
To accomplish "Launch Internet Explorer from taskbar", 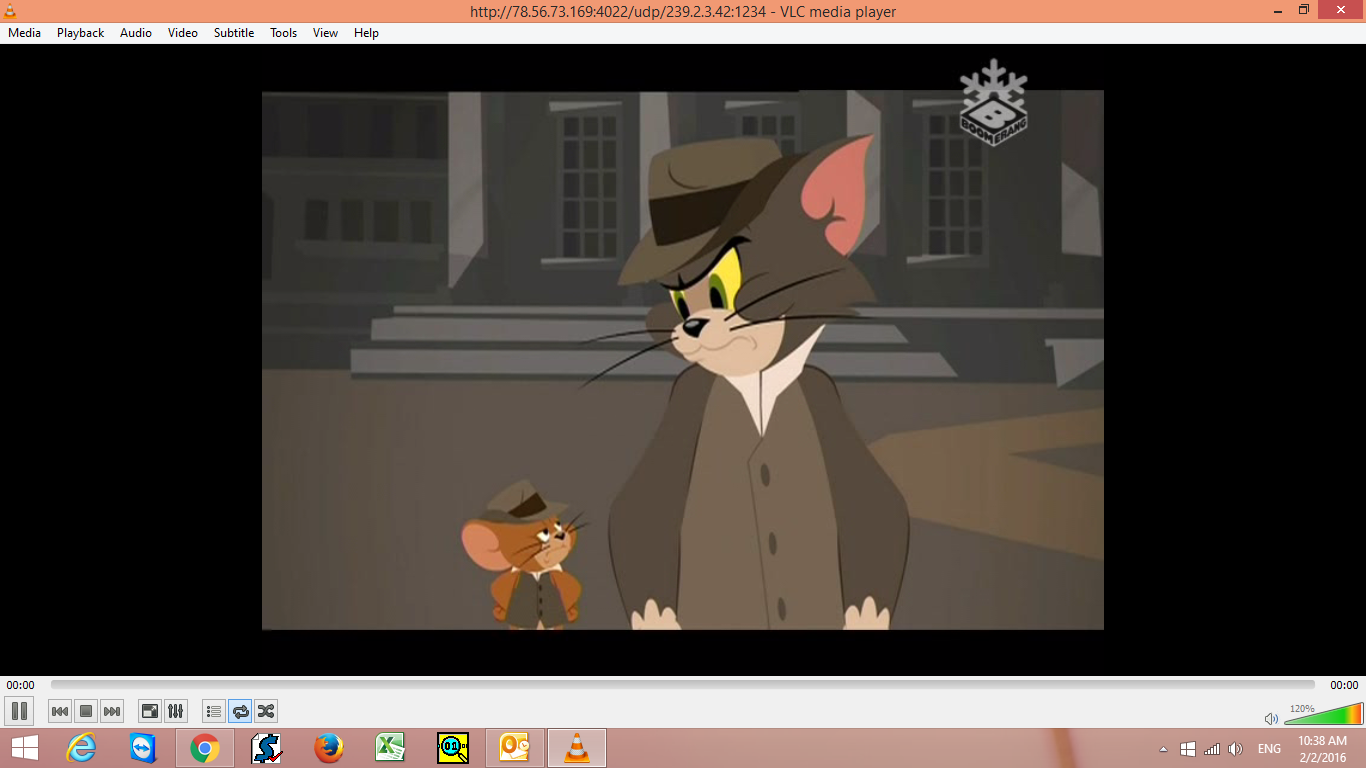I will tap(81, 748).
